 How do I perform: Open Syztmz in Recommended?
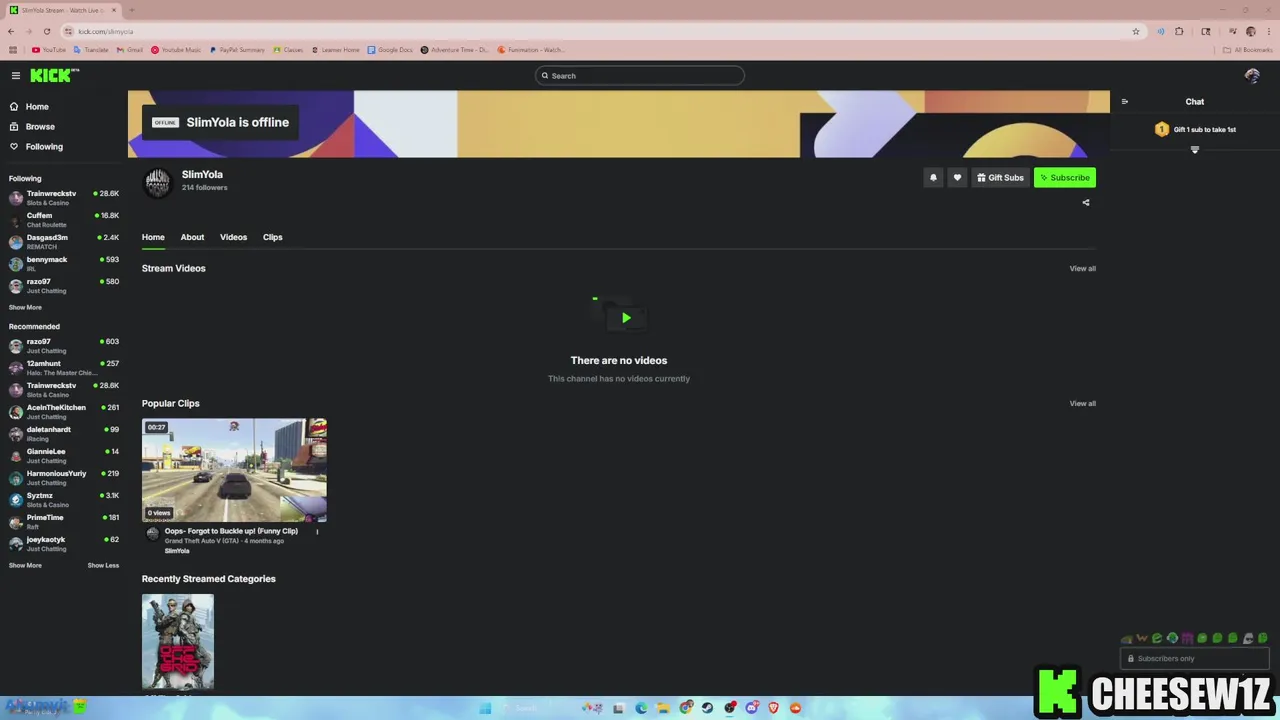(63, 499)
